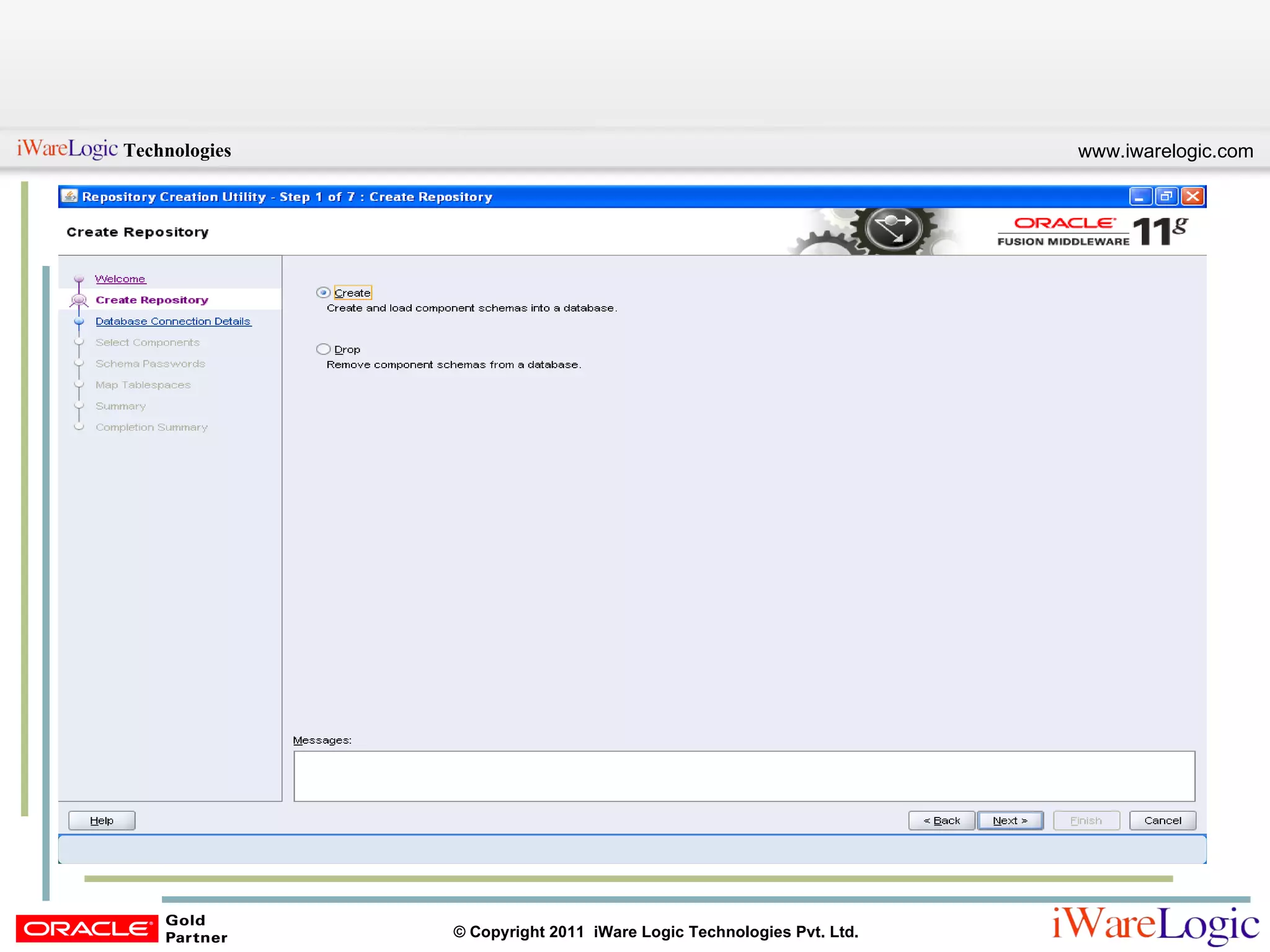Select the Drop radio button
This screenshot has width=1270, height=952.
click(323, 349)
